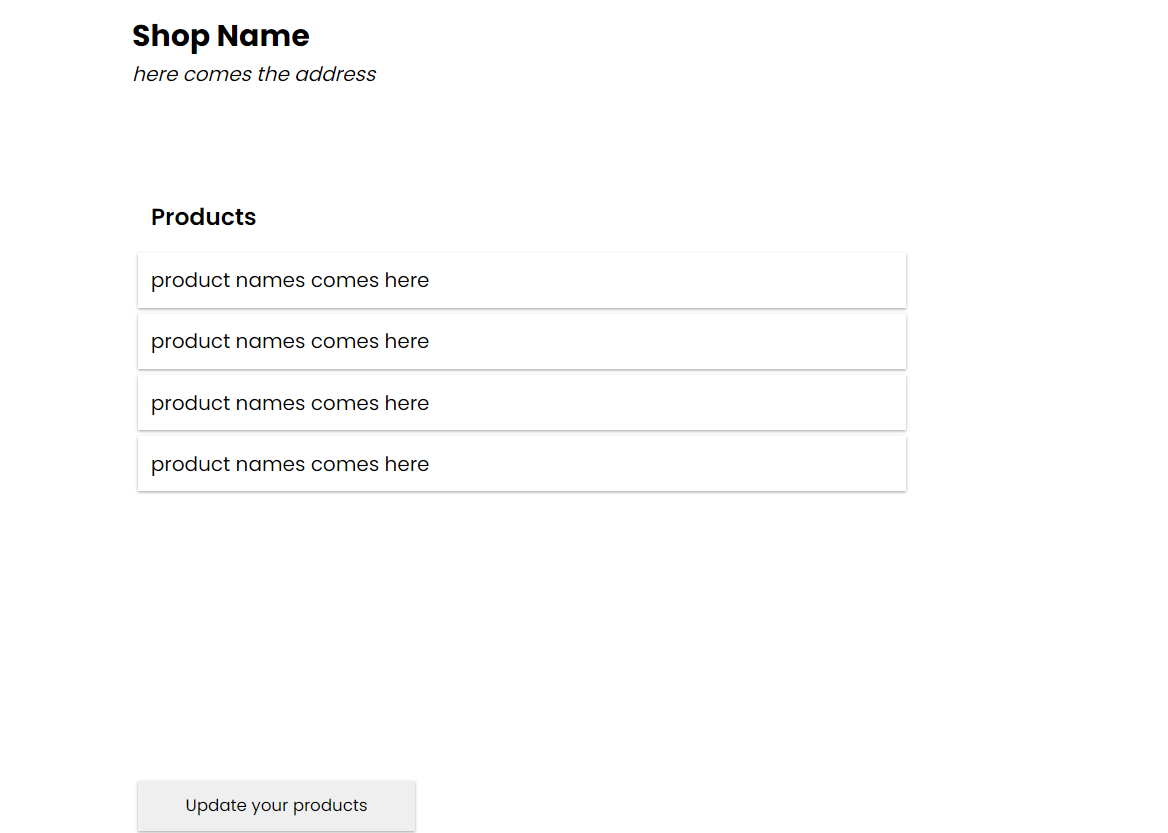
Task: Click the word 'Shop' in the title
Action: 171,37
